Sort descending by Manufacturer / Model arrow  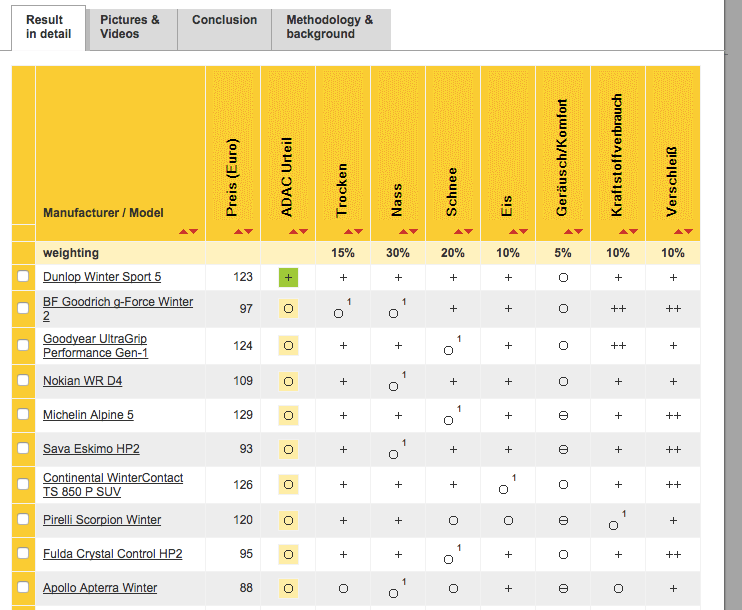[x=194, y=231]
